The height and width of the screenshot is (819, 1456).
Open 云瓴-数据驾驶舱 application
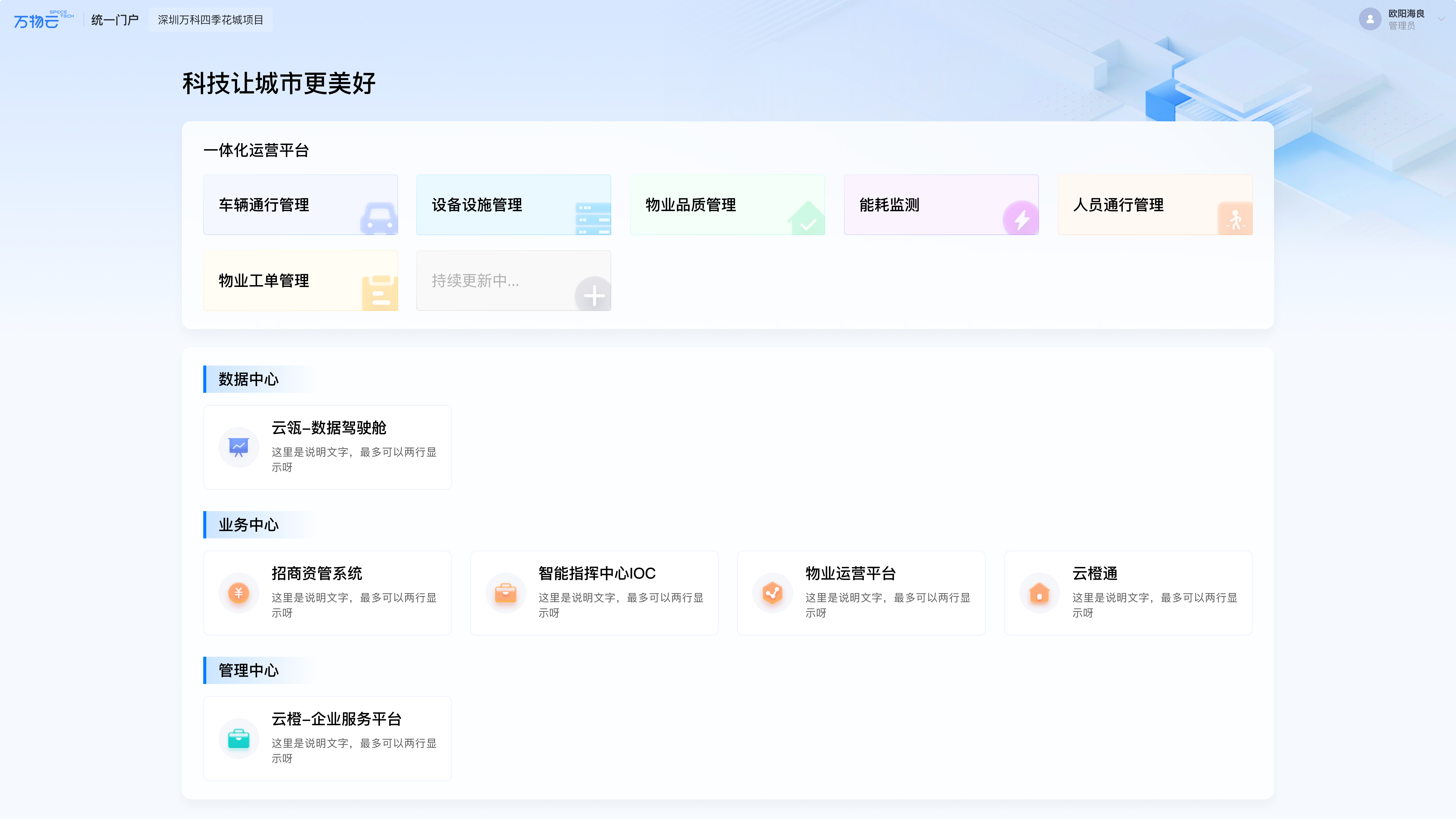(x=327, y=447)
